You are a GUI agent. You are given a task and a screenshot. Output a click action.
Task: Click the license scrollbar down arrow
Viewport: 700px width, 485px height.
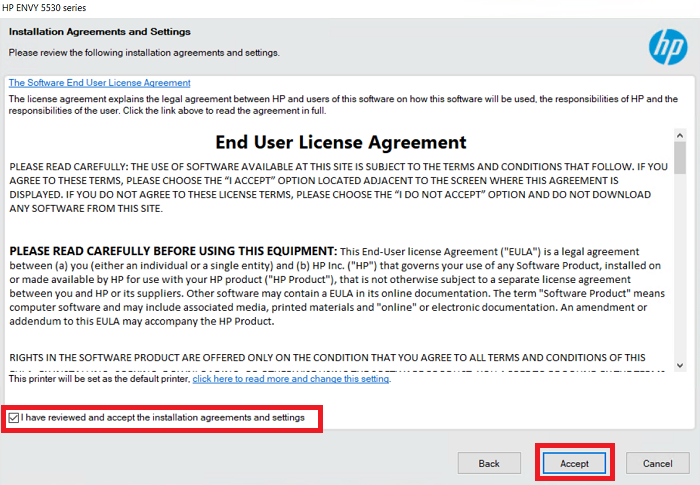coord(680,365)
